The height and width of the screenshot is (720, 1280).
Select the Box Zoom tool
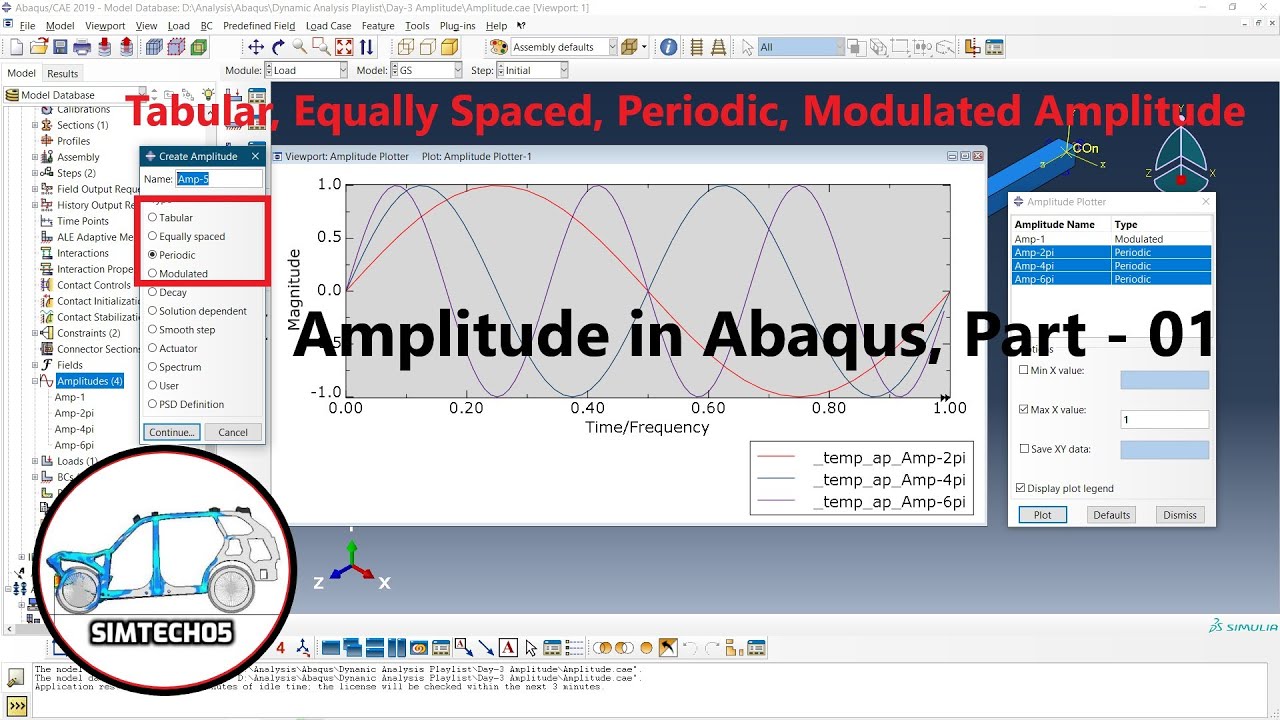[x=322, y=47]
